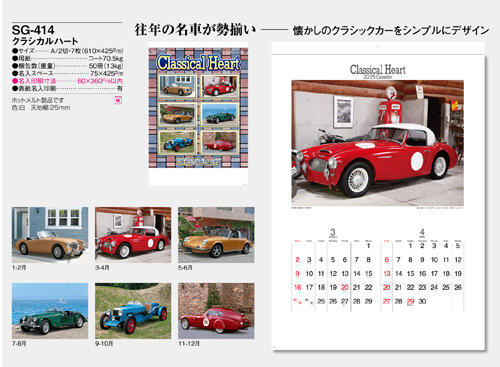Open the 7-8月 green roadster thumbnail

[x=50, y=311]
